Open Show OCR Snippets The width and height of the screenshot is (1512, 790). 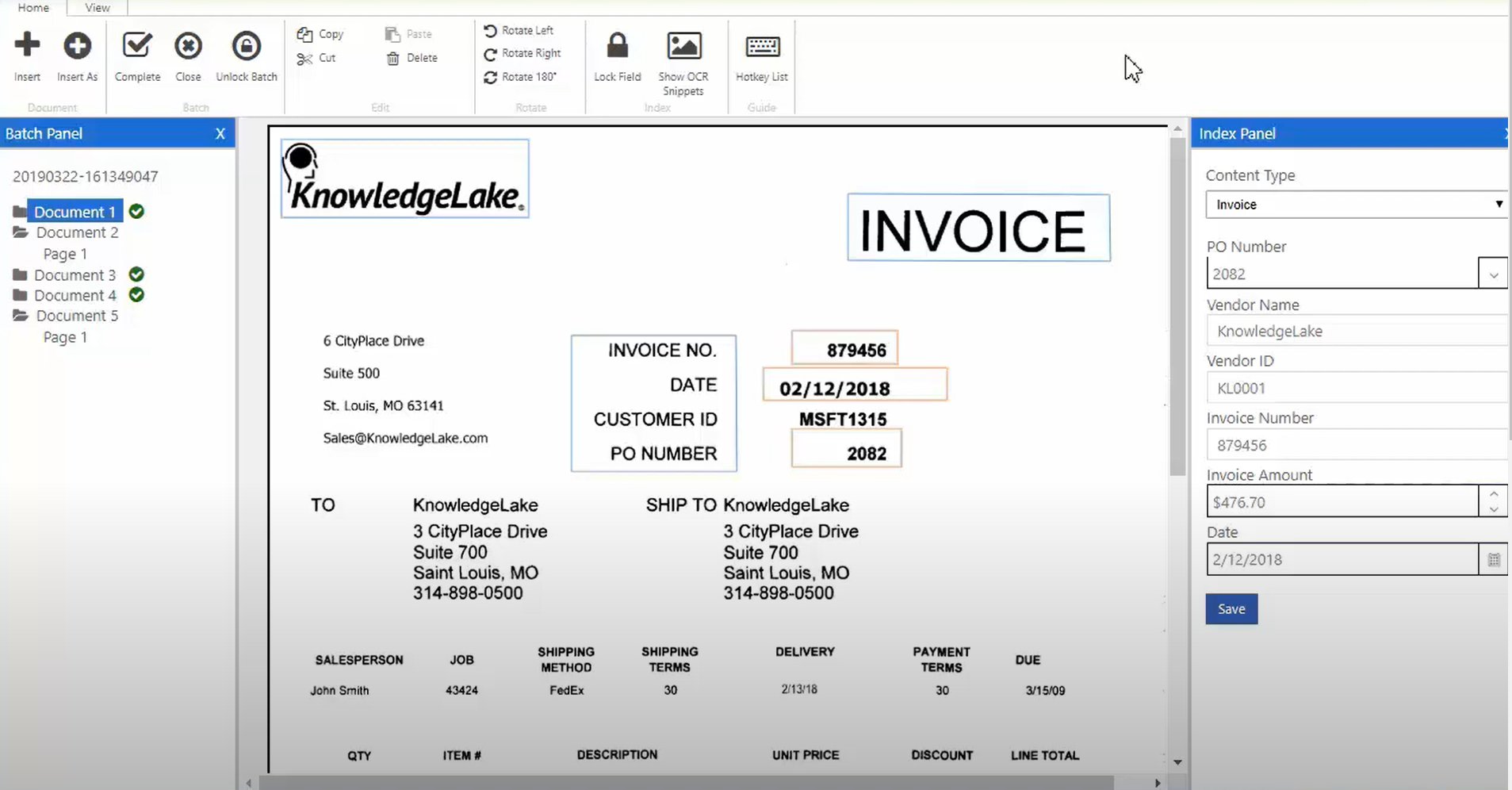point(683,45)
